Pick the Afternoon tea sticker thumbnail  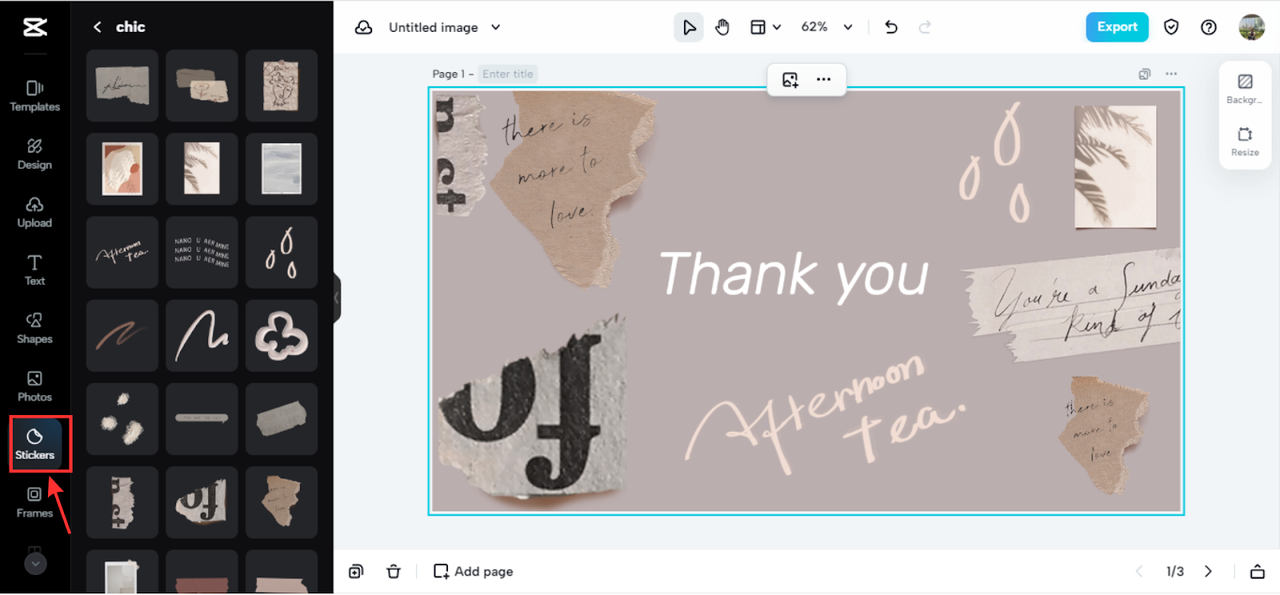click(122, 252)
